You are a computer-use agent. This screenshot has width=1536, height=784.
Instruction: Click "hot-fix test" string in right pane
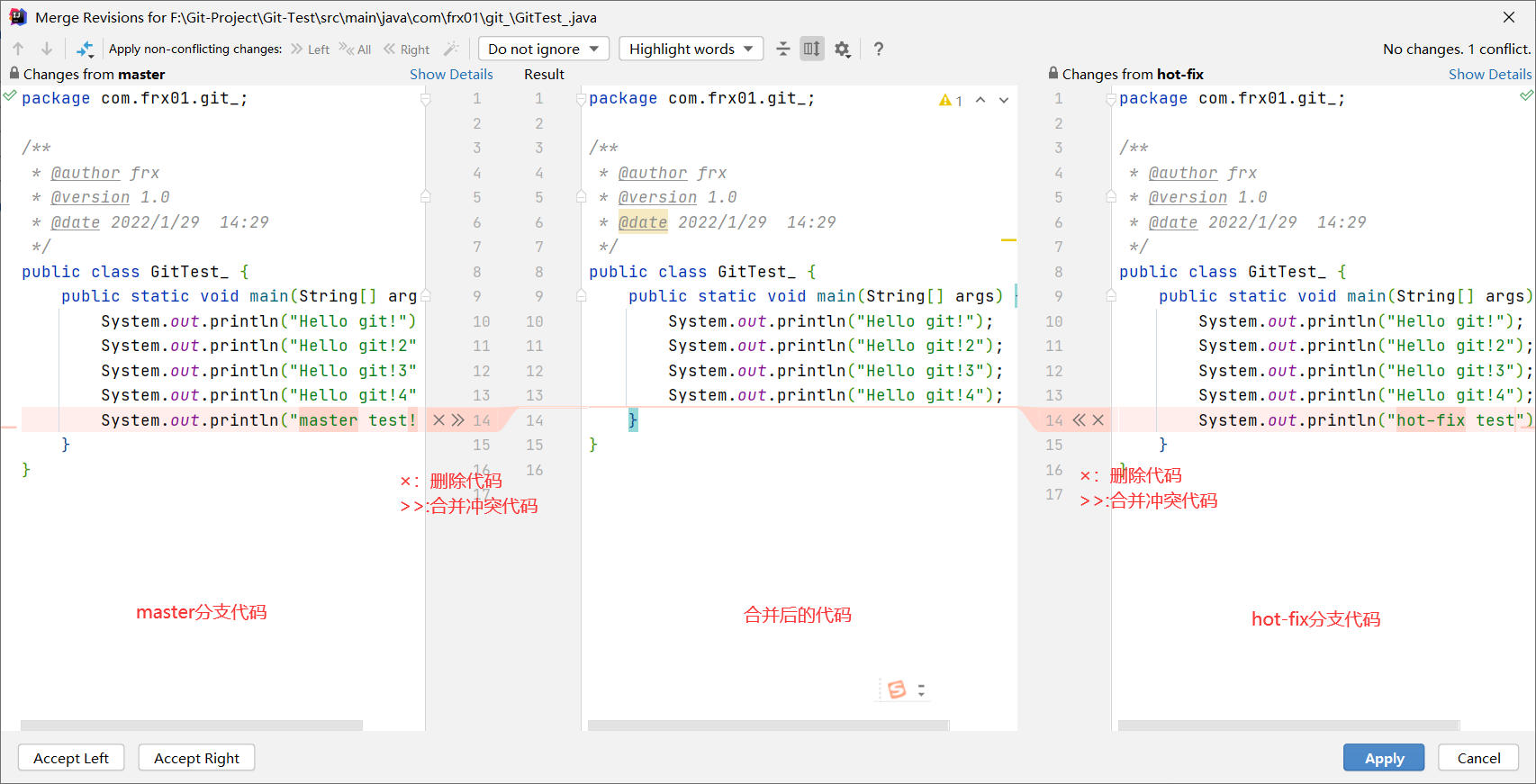1457,420
